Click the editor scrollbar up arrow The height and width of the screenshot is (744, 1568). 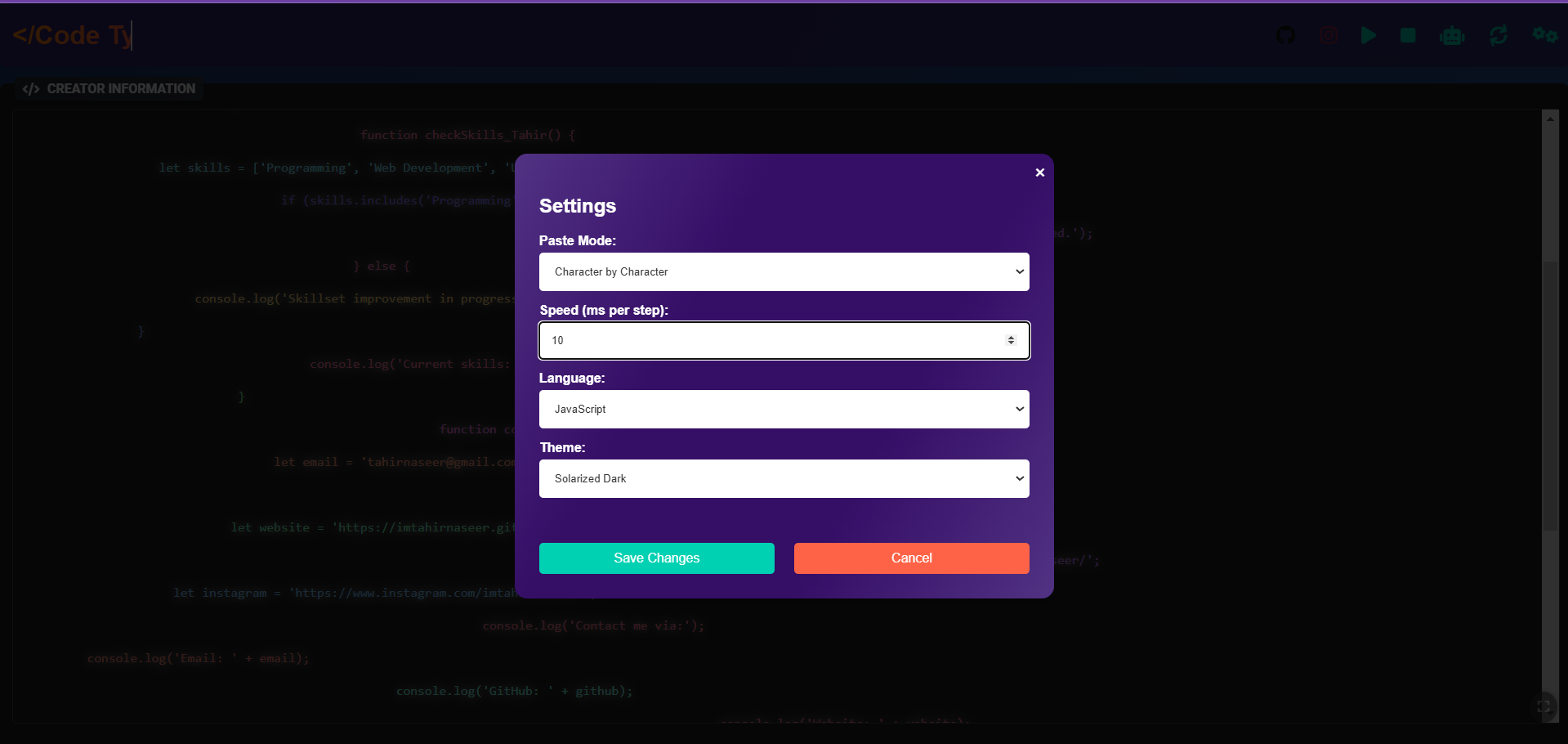(1549, 119)
